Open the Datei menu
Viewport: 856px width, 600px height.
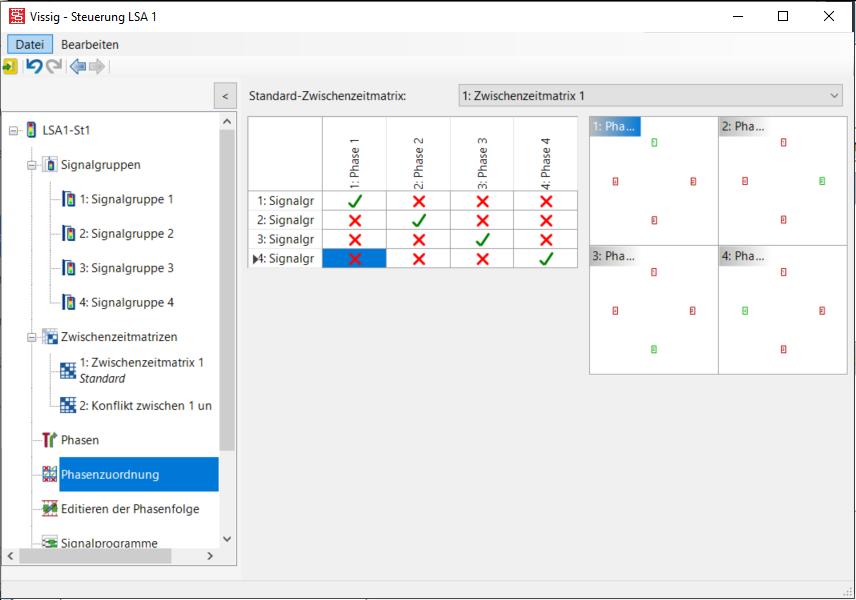(29, 44)
